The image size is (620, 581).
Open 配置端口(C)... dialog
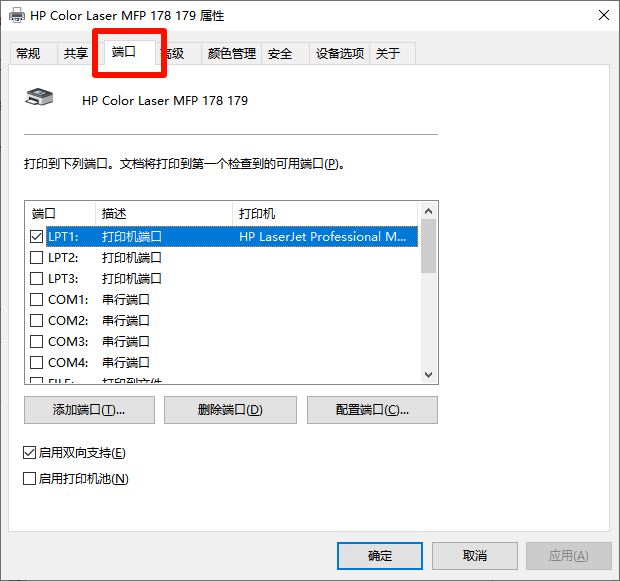click(372, 410)
